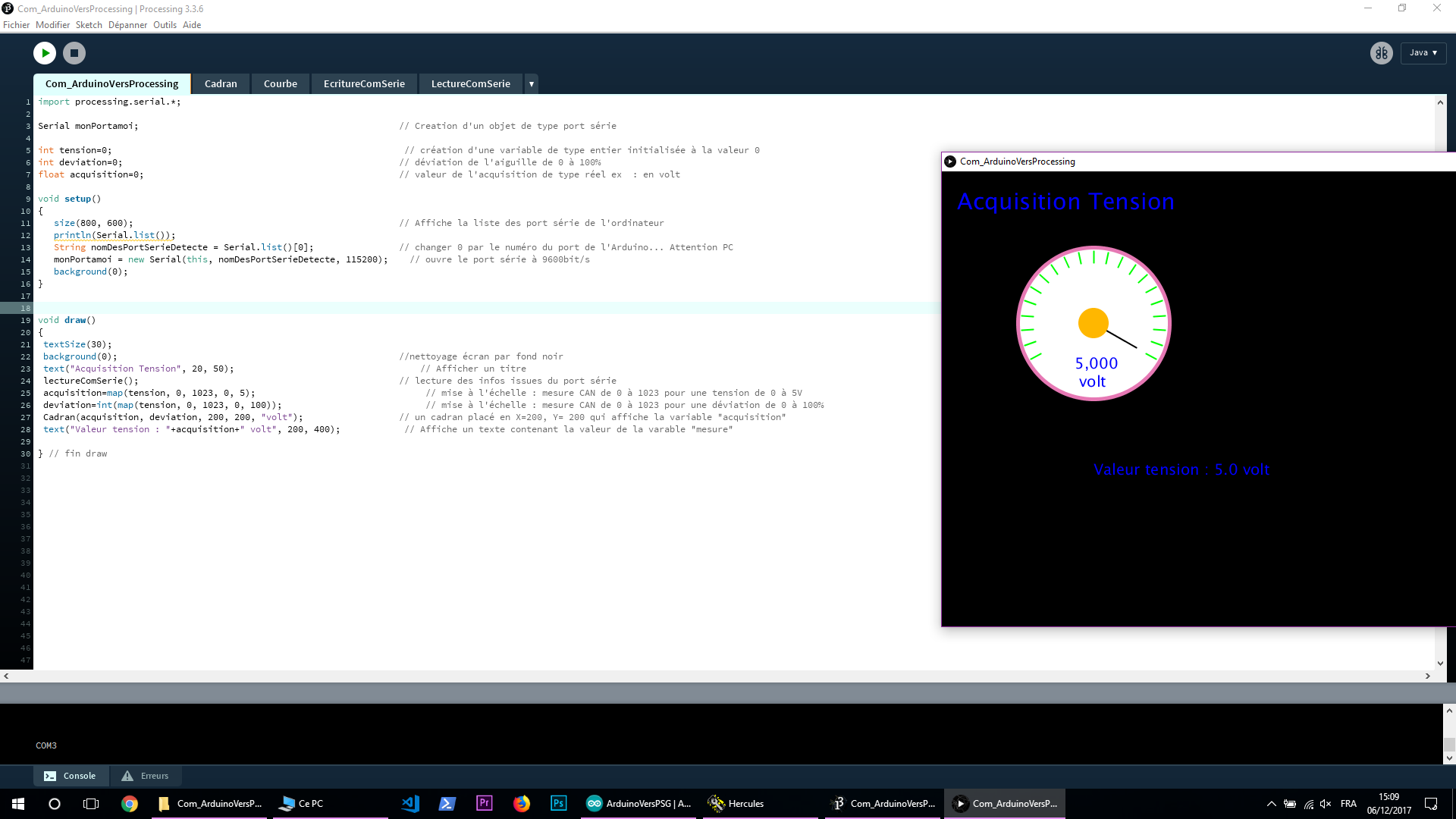
Task: Open Visual Studio Code from taskbar
Action: click(x=410, y=804)
